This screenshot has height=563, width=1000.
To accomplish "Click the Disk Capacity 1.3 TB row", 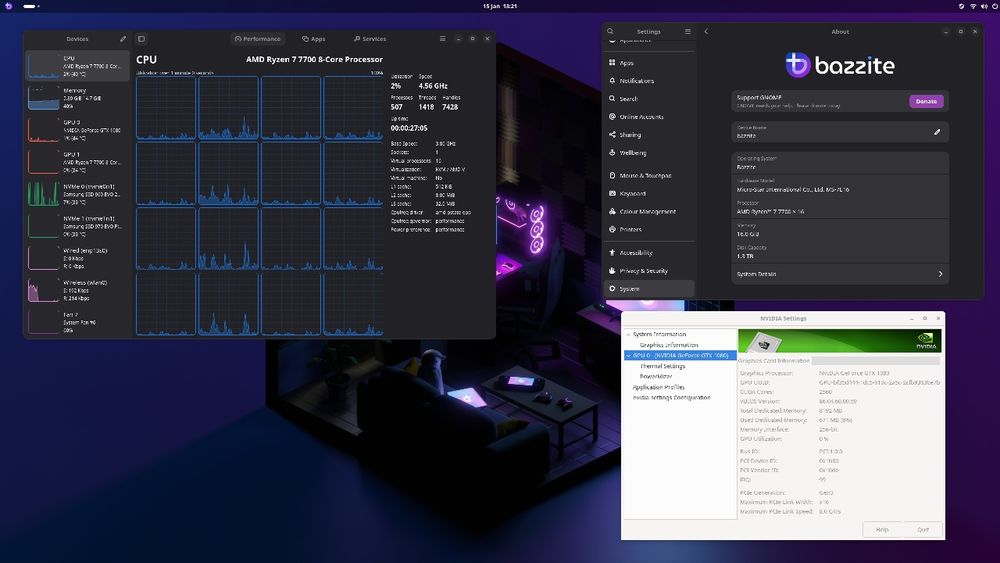I will click(x=840, y=252).
